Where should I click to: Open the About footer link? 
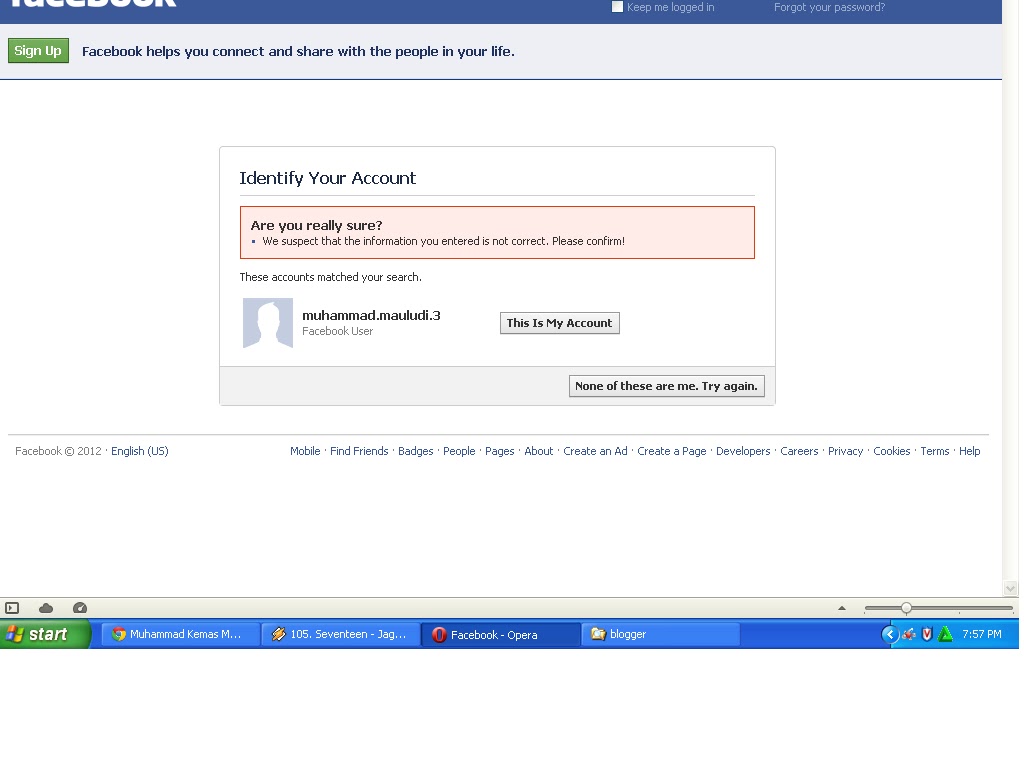click(x=539, y=451)
